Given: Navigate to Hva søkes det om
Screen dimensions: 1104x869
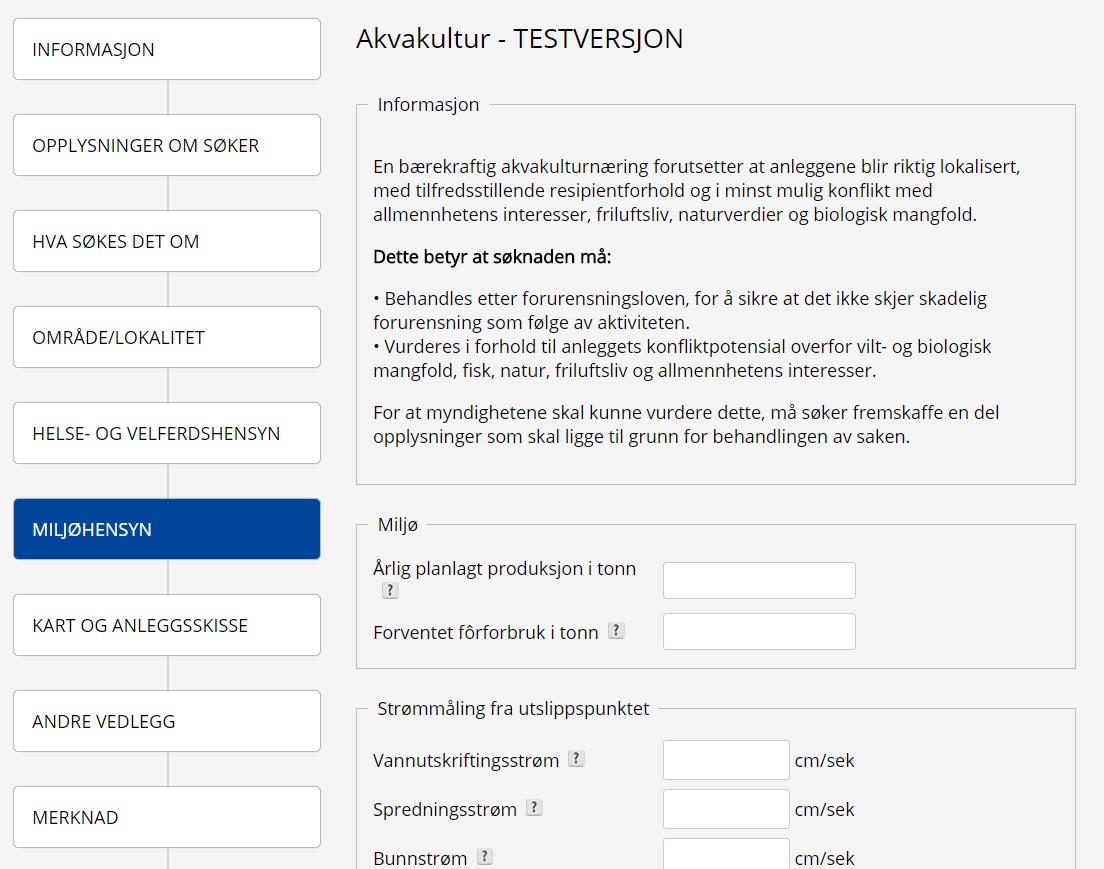Looking at the screenshot, I should point(167,241).
